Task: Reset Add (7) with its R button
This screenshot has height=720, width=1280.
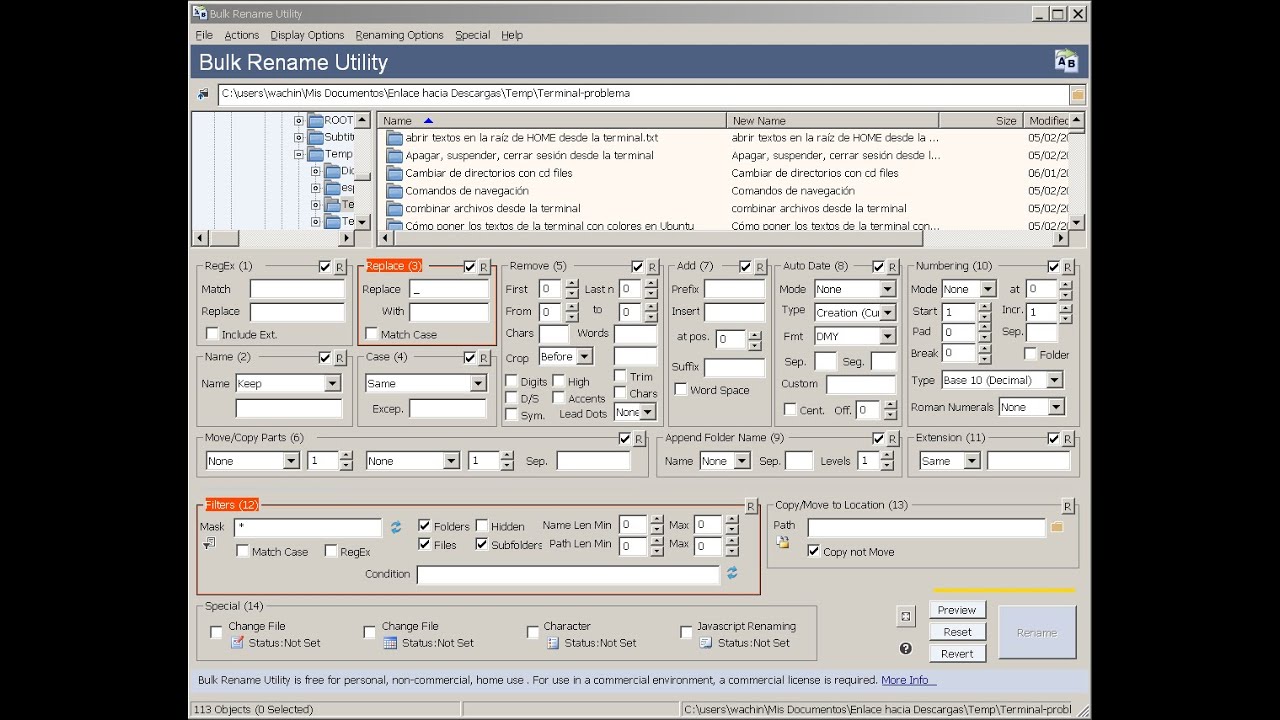Action: [760, 267]
